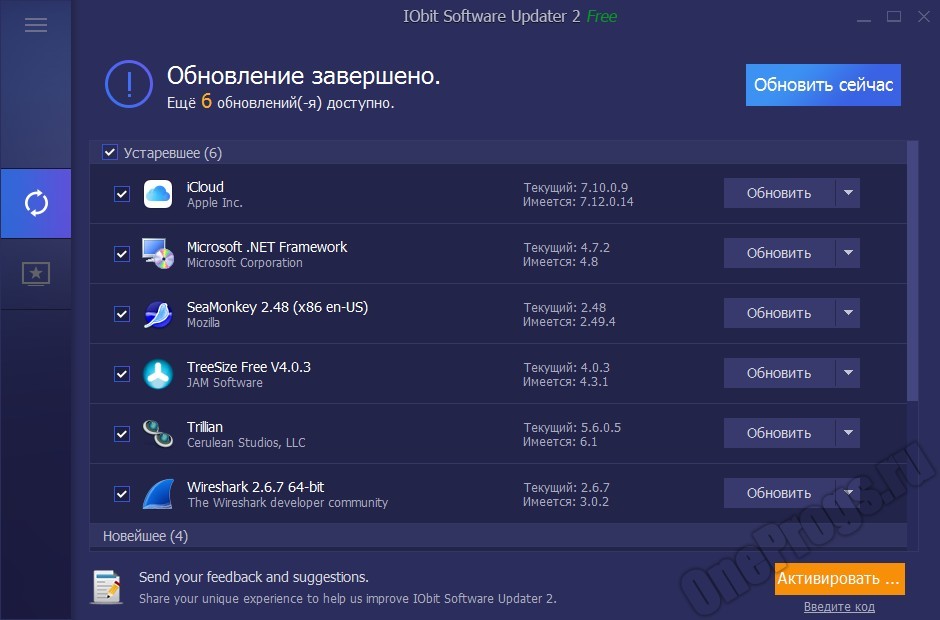Open the update refresh sidebar tab

[x=36, y=203]
